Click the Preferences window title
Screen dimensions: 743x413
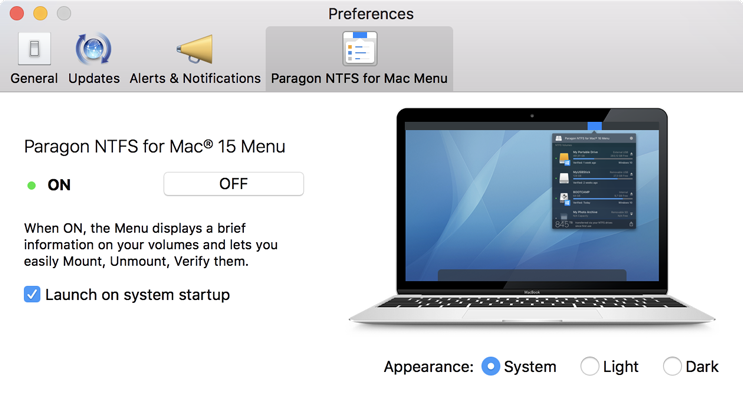(371, 14)
